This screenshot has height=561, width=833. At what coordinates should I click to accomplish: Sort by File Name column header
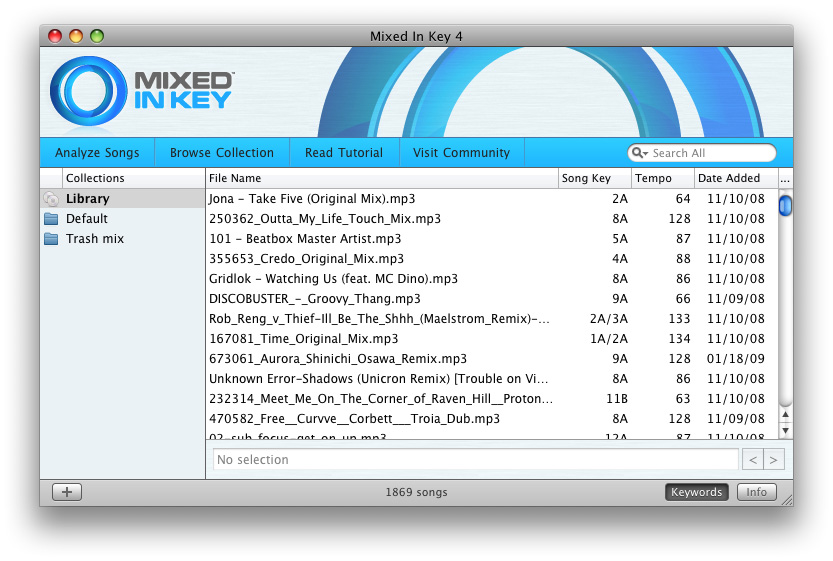381,178
